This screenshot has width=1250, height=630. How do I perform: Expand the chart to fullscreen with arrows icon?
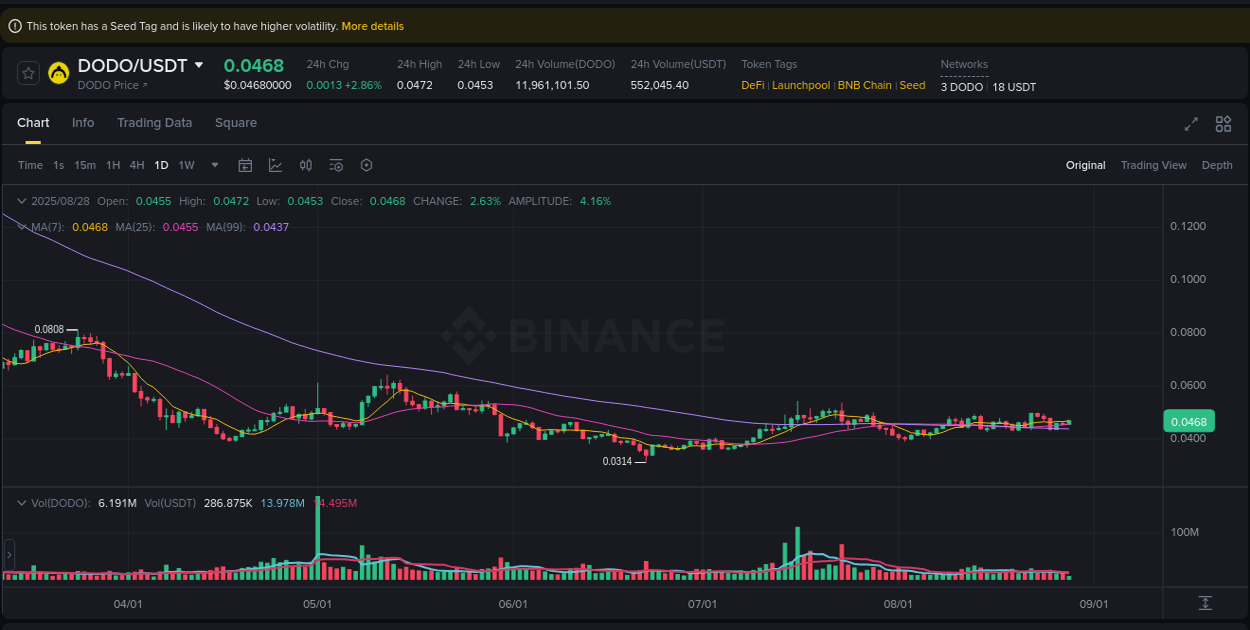pyautogui.click(x=1191, y=124)
